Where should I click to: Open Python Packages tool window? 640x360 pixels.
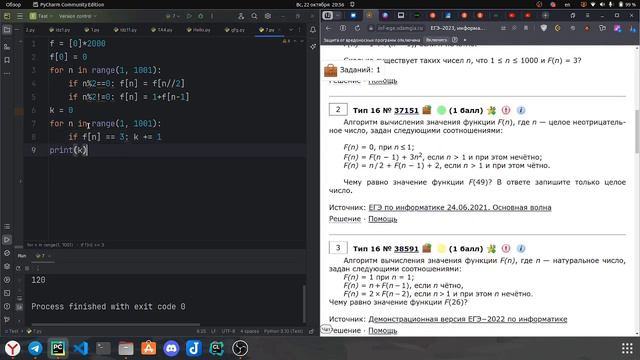tap(7, 266)
